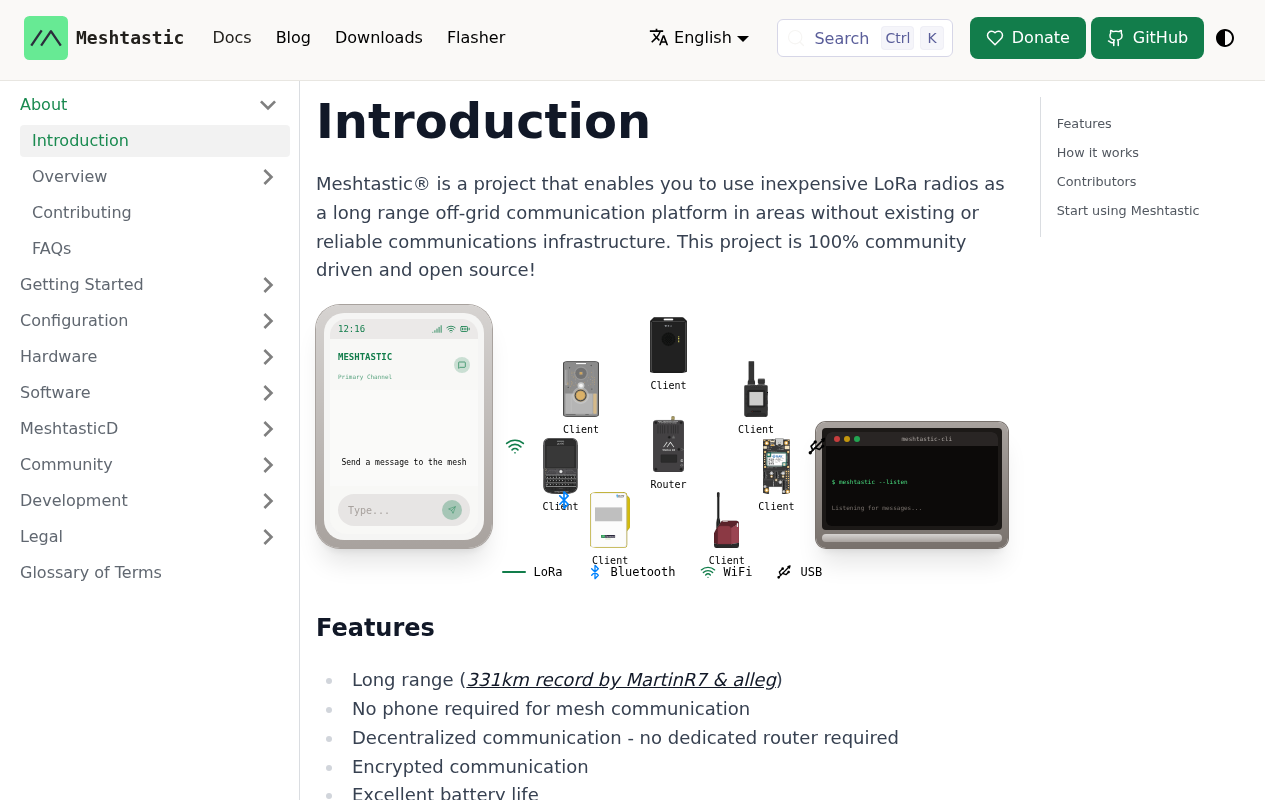The width and height of the screenshot is (1280, 800).
Task: Jump to Start using Meshtastic
Action: pos(1128,211)
